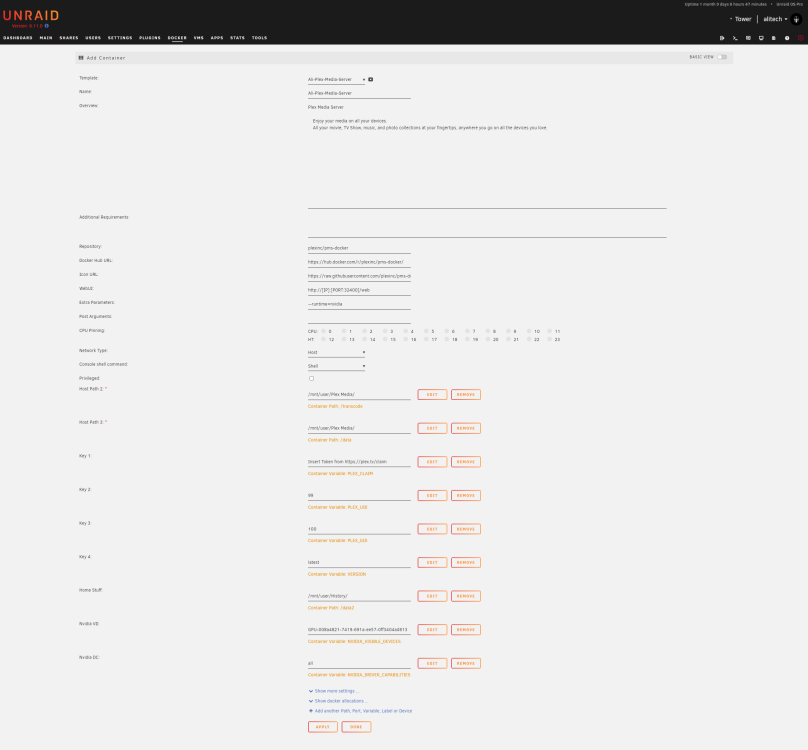Viewport: 808px width, 750px height.
Task: Open the system log icon
Action: [774, 38]
